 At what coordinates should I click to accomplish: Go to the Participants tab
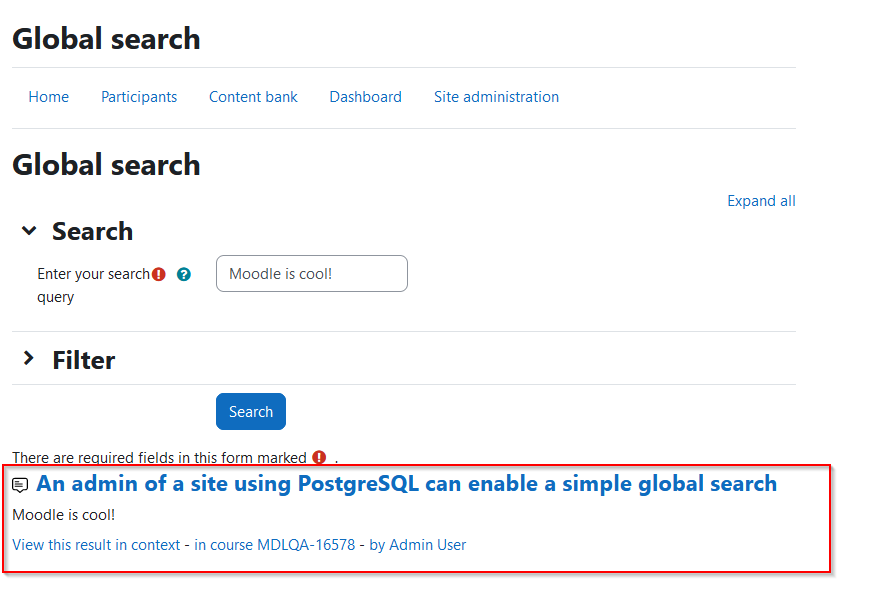click(x=139, y=97)
